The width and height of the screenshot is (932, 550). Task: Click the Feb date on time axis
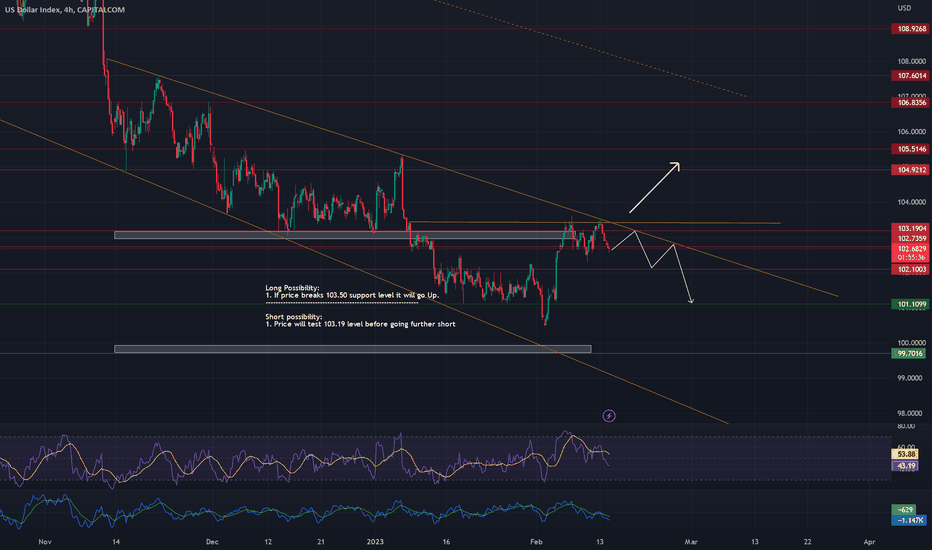tap(536, 542)
